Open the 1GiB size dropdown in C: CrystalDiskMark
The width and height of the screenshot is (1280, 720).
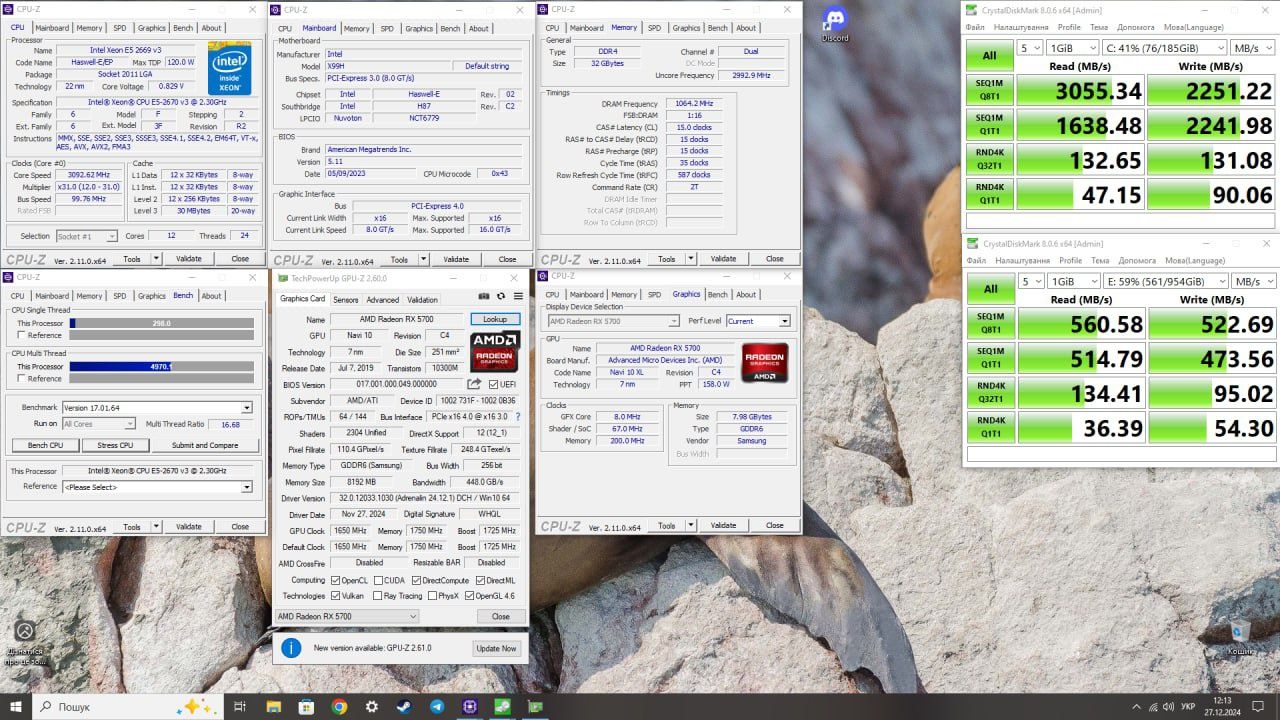[x=1073, y=48]
